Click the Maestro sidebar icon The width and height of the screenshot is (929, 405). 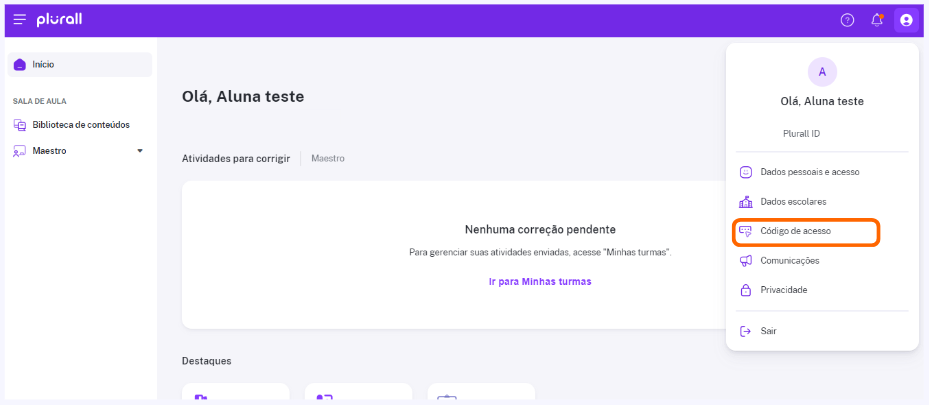[x=20, y=151]
